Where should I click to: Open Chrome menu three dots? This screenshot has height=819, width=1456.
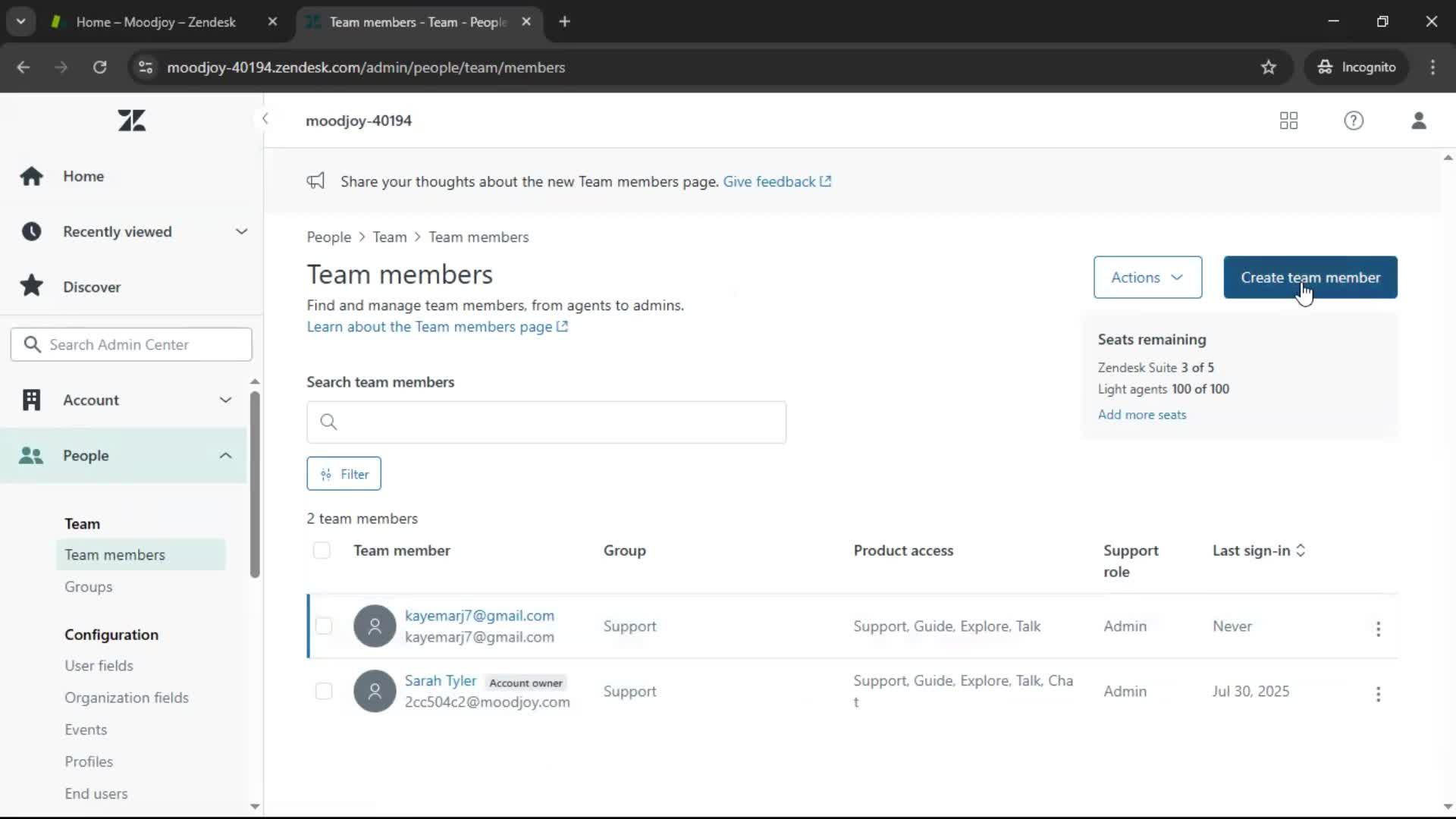pos(1432,67)
